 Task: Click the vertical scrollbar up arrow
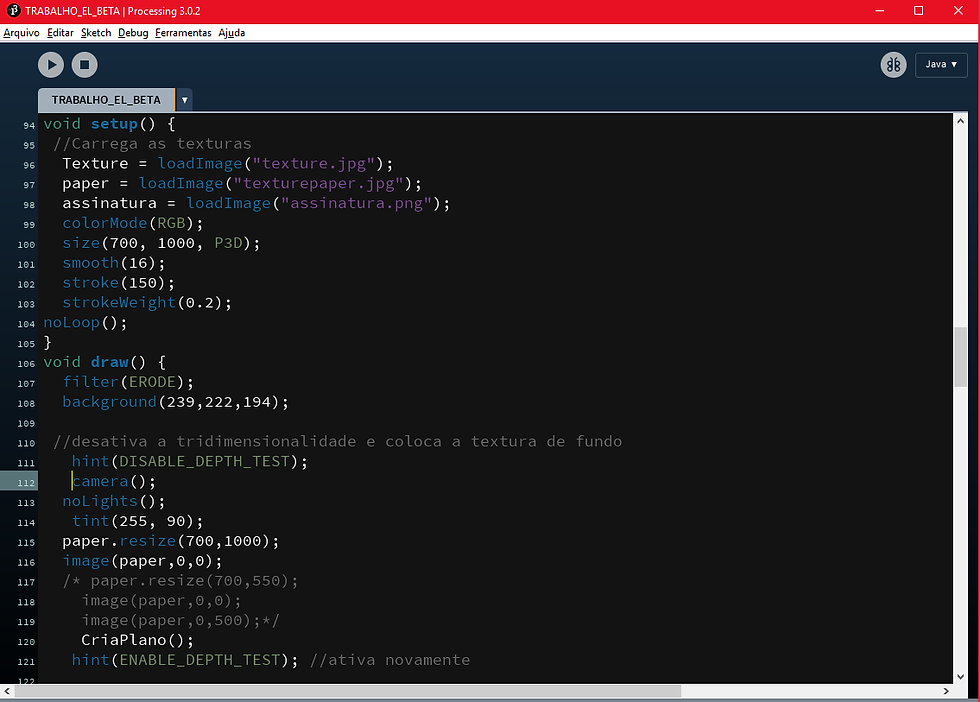click(960, 121)
